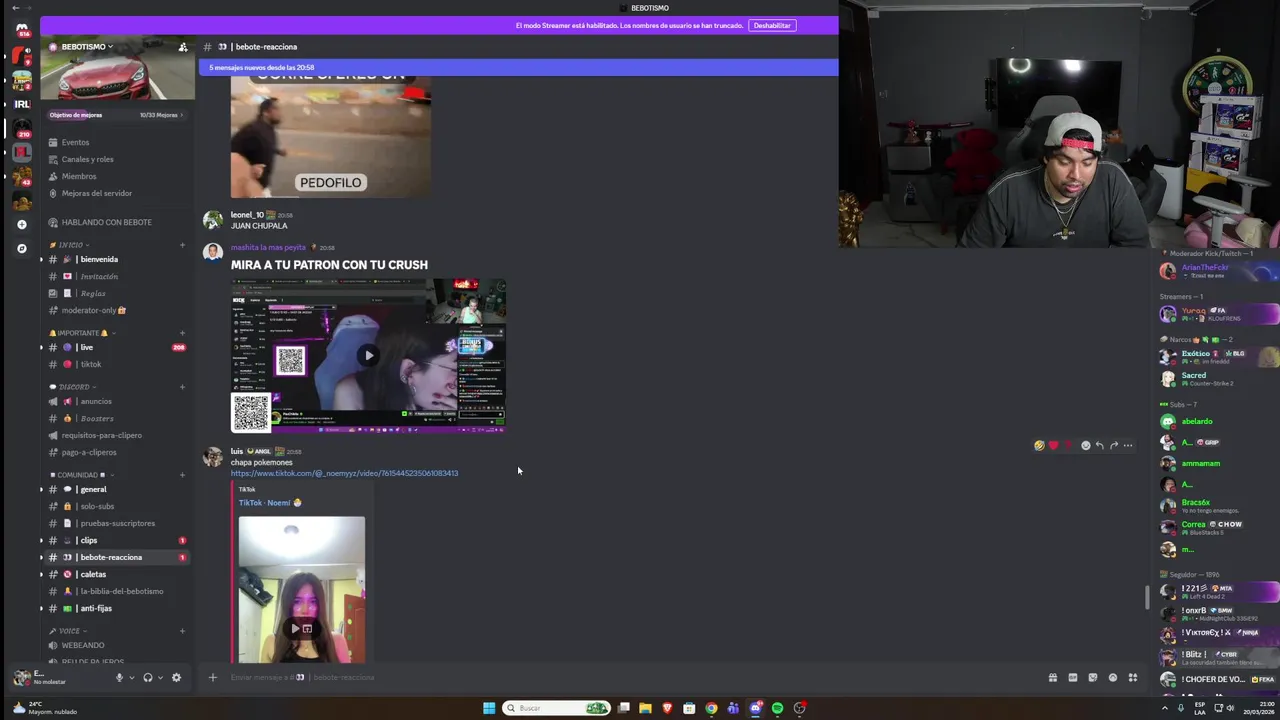Open Discover servers compass icon
Viewport: 1280px width, 720px height.
click(21, 248)
